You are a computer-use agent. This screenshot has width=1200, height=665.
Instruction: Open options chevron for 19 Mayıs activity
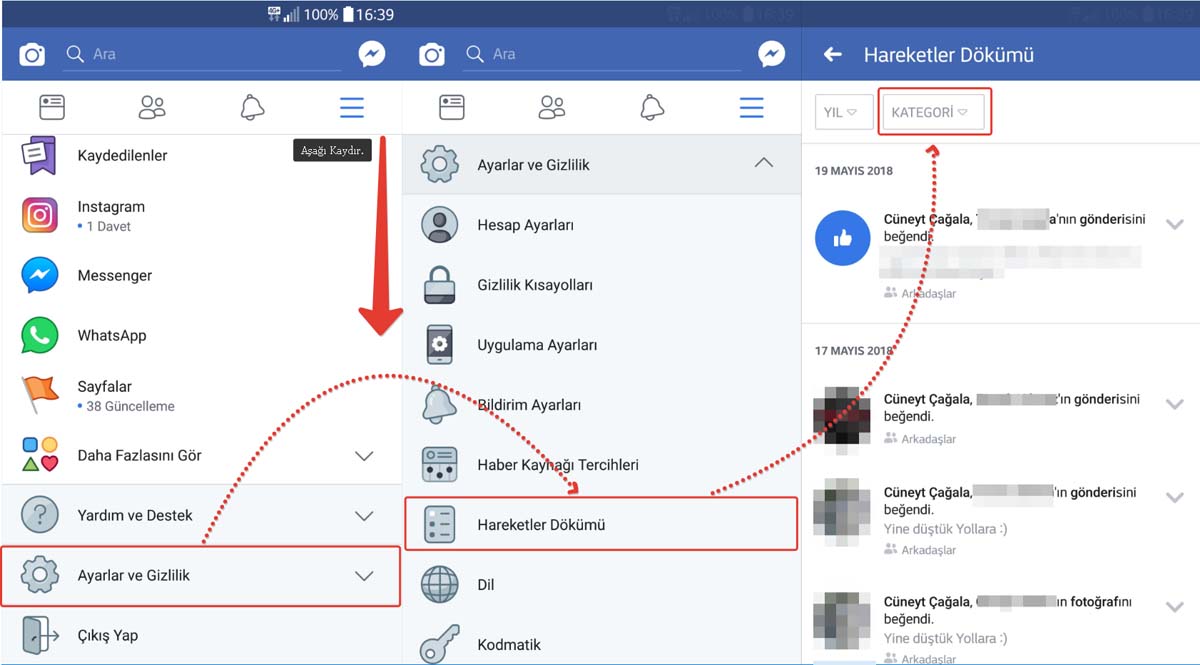pyautogui.click(x=1175, y=225)
